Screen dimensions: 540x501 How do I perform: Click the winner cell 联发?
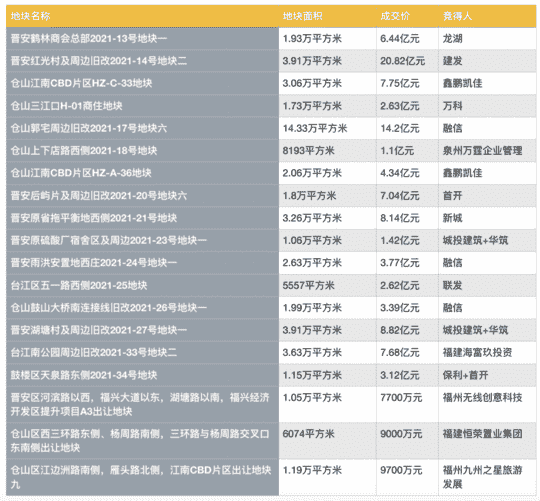coord(487,285)
